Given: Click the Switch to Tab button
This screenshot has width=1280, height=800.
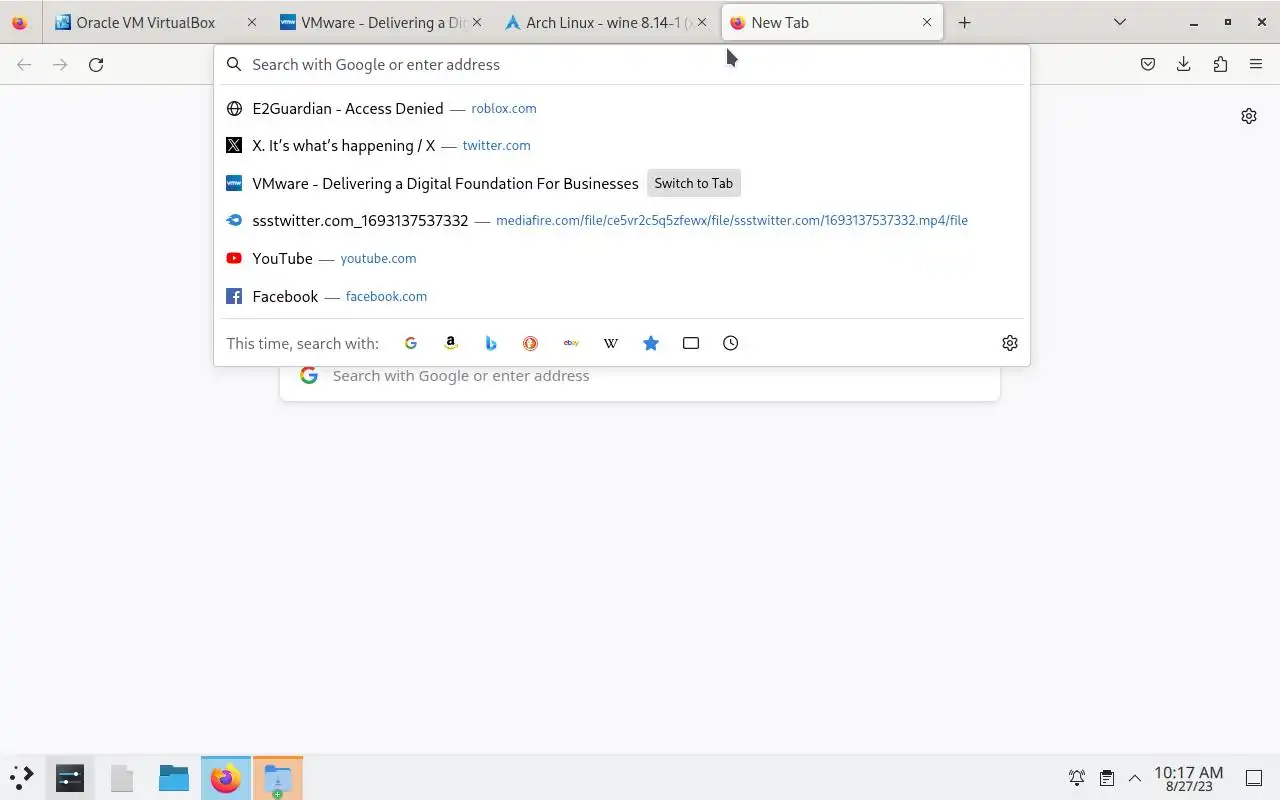Looking at the screenshot, I should point(694,183).
